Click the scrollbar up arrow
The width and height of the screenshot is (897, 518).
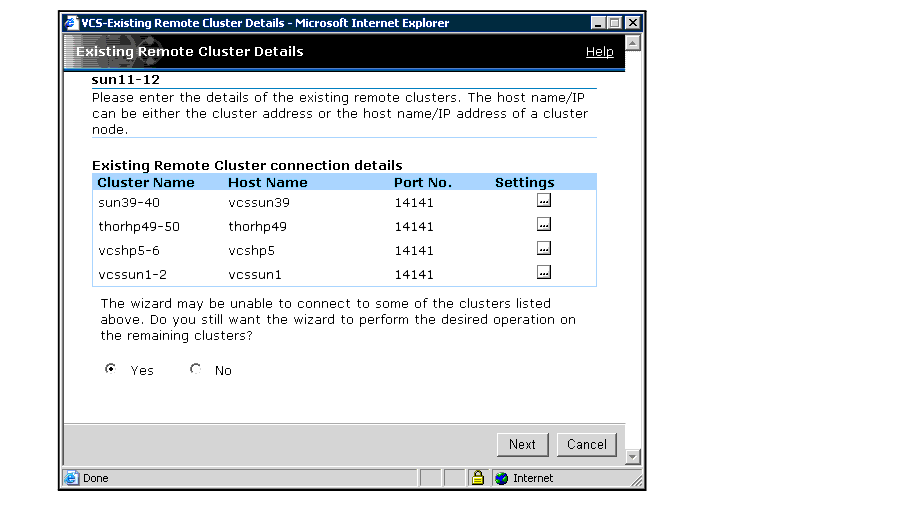pyautogui.click(x=632, y=43)
